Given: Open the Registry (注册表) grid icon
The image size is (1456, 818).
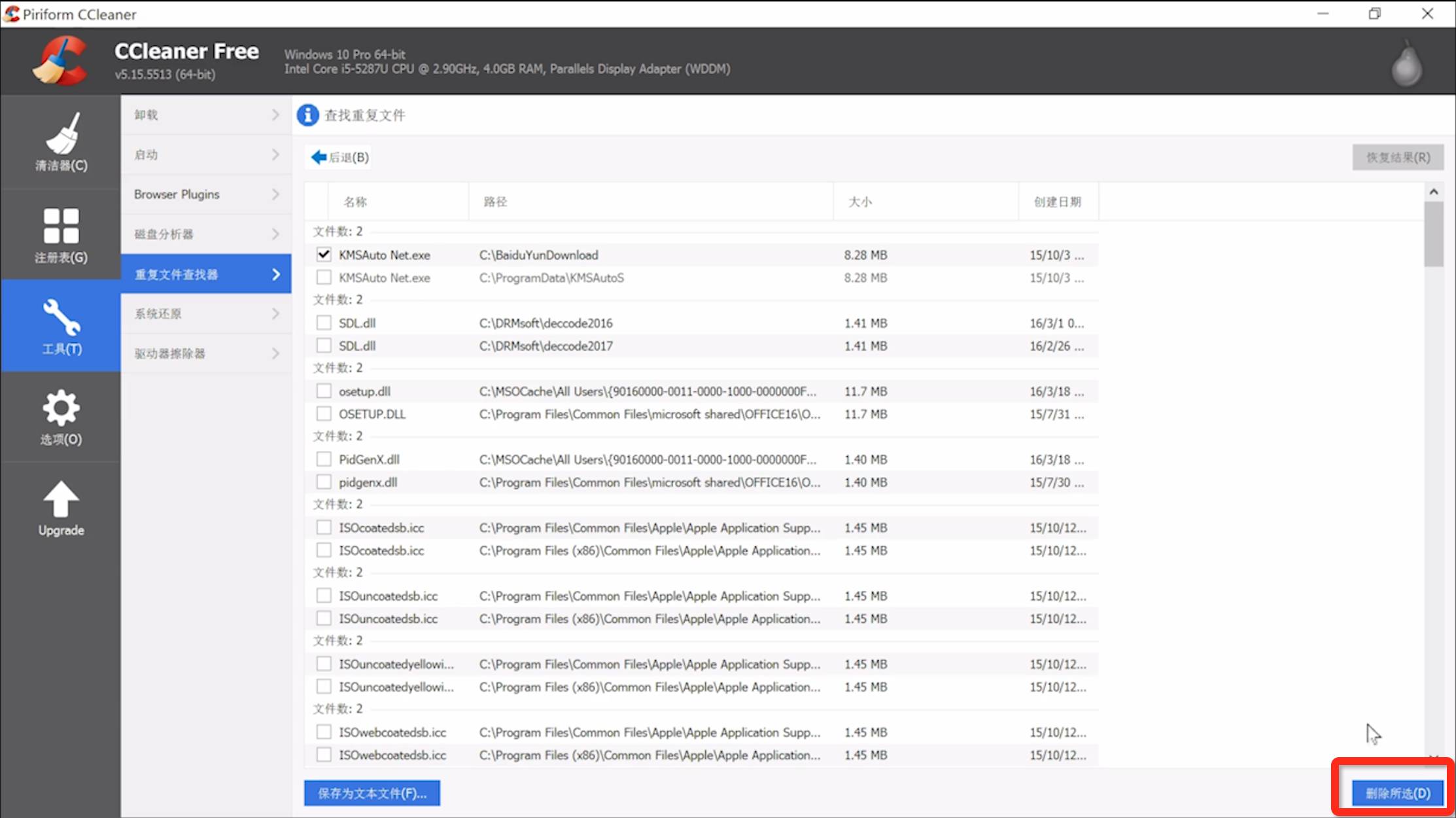Looking at the screenshot, I should [61, 226].
